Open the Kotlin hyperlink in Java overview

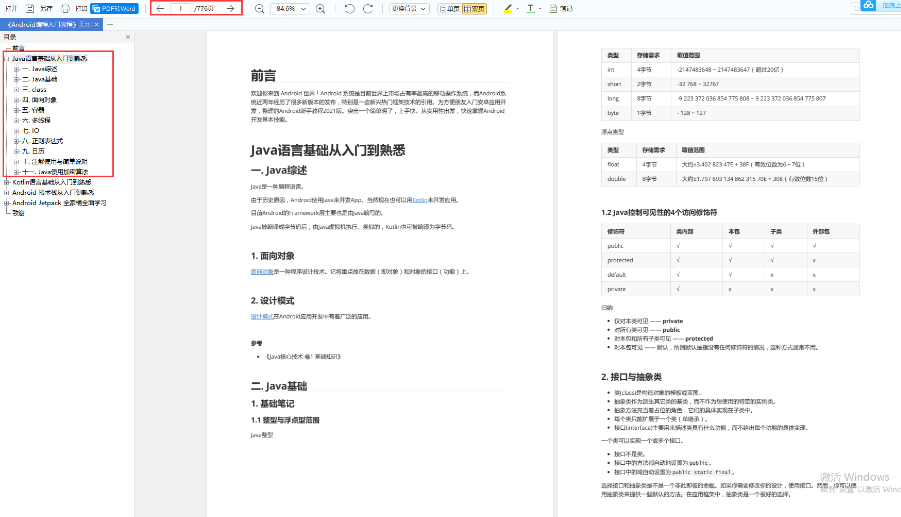point(392,200)
